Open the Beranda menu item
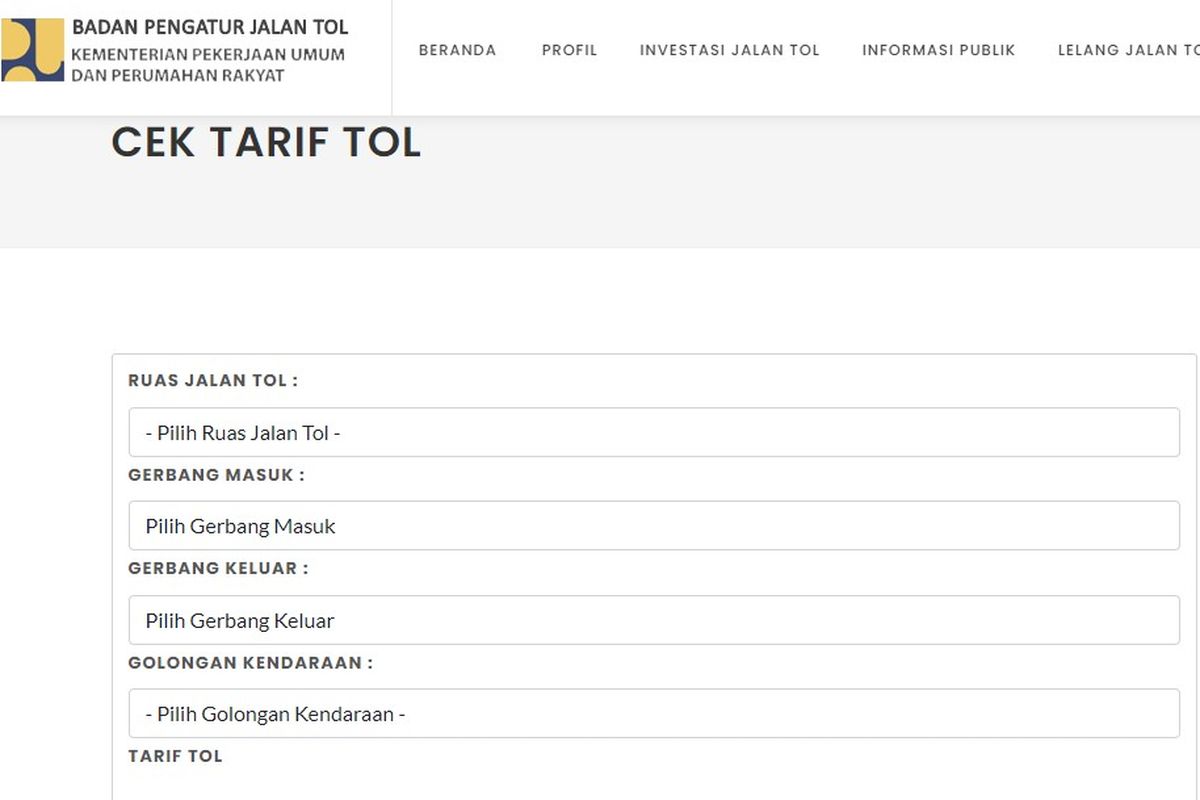 pos(458,50)
